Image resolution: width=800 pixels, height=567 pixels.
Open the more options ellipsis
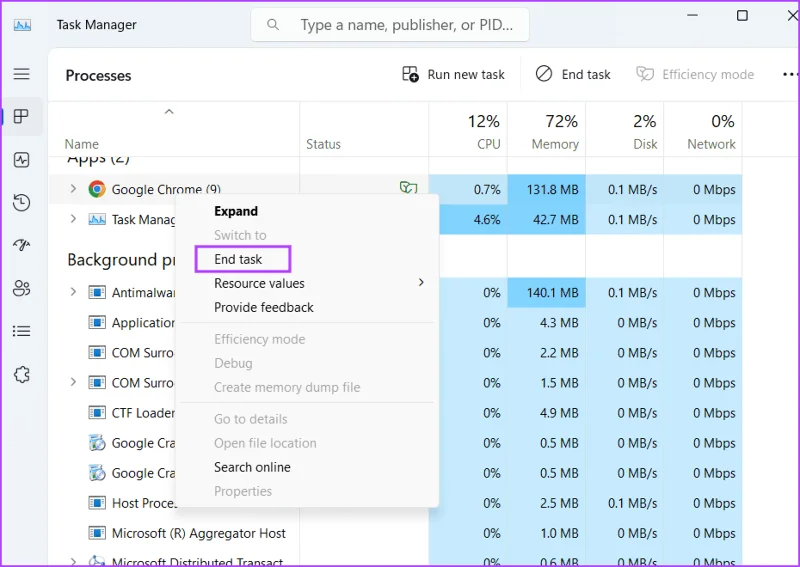pyautogui.click(x=790, y=75)
